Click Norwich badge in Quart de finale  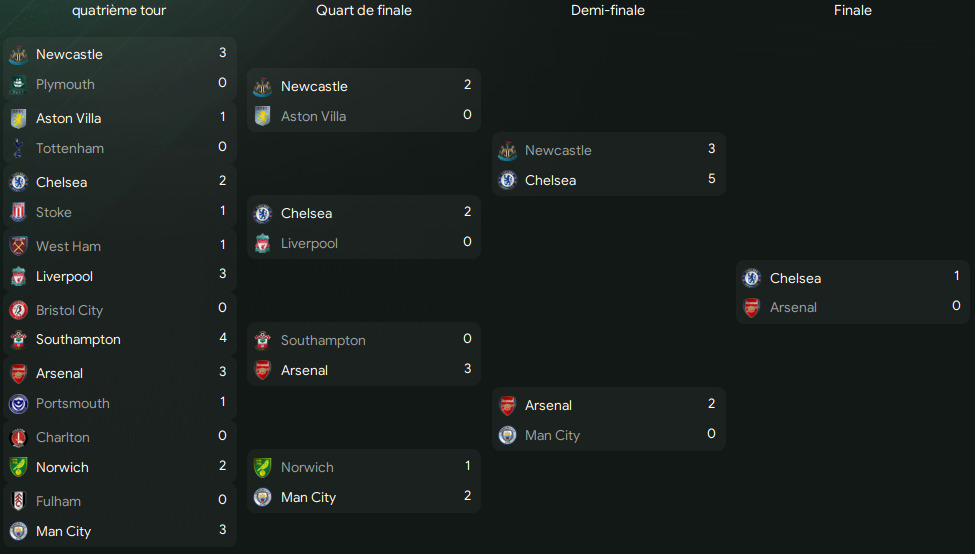[262, 468]
